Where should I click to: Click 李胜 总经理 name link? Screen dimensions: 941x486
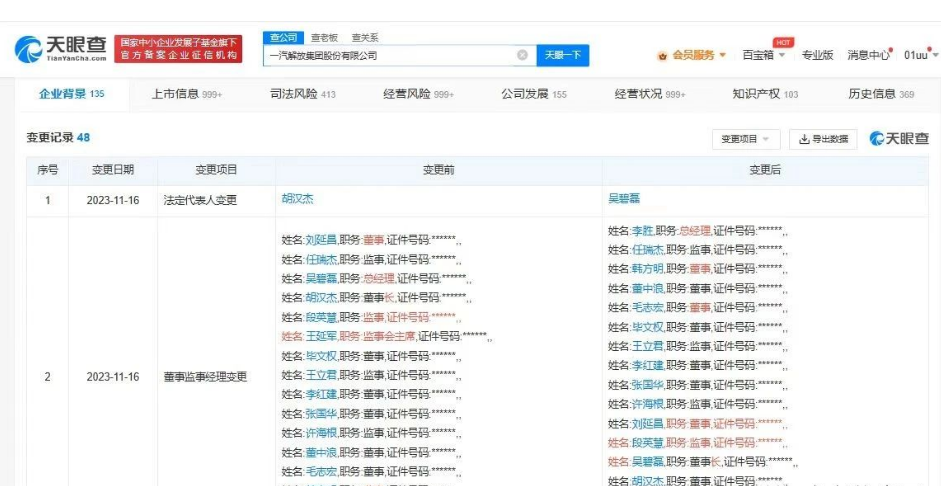[x=642, y=230]
